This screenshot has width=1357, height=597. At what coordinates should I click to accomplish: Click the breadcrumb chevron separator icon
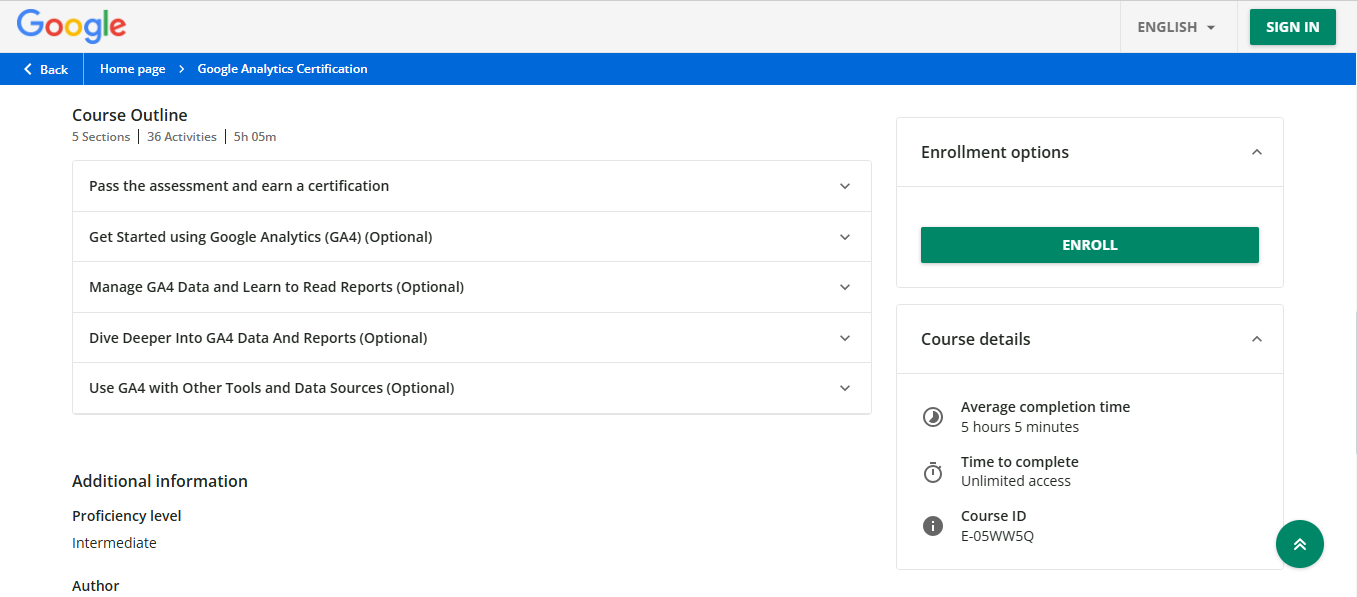[181, 69]
